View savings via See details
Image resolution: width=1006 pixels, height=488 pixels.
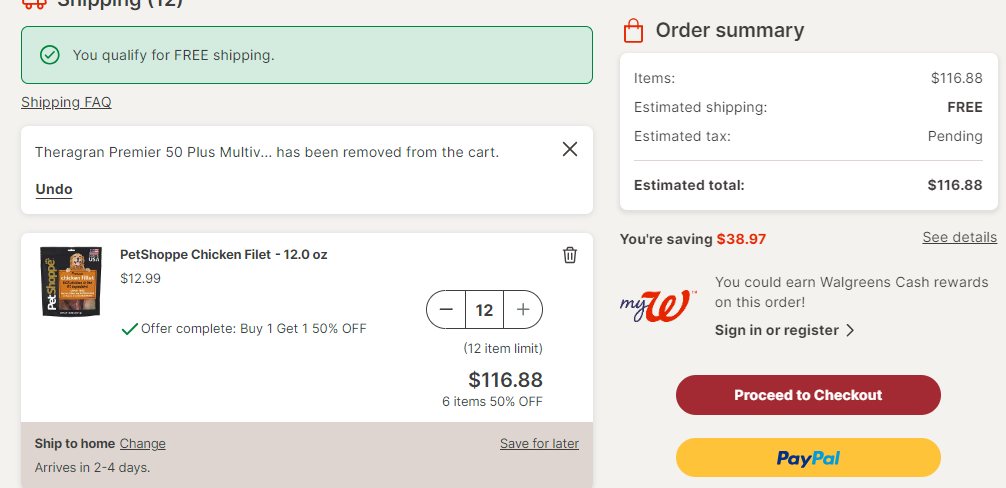960,237
